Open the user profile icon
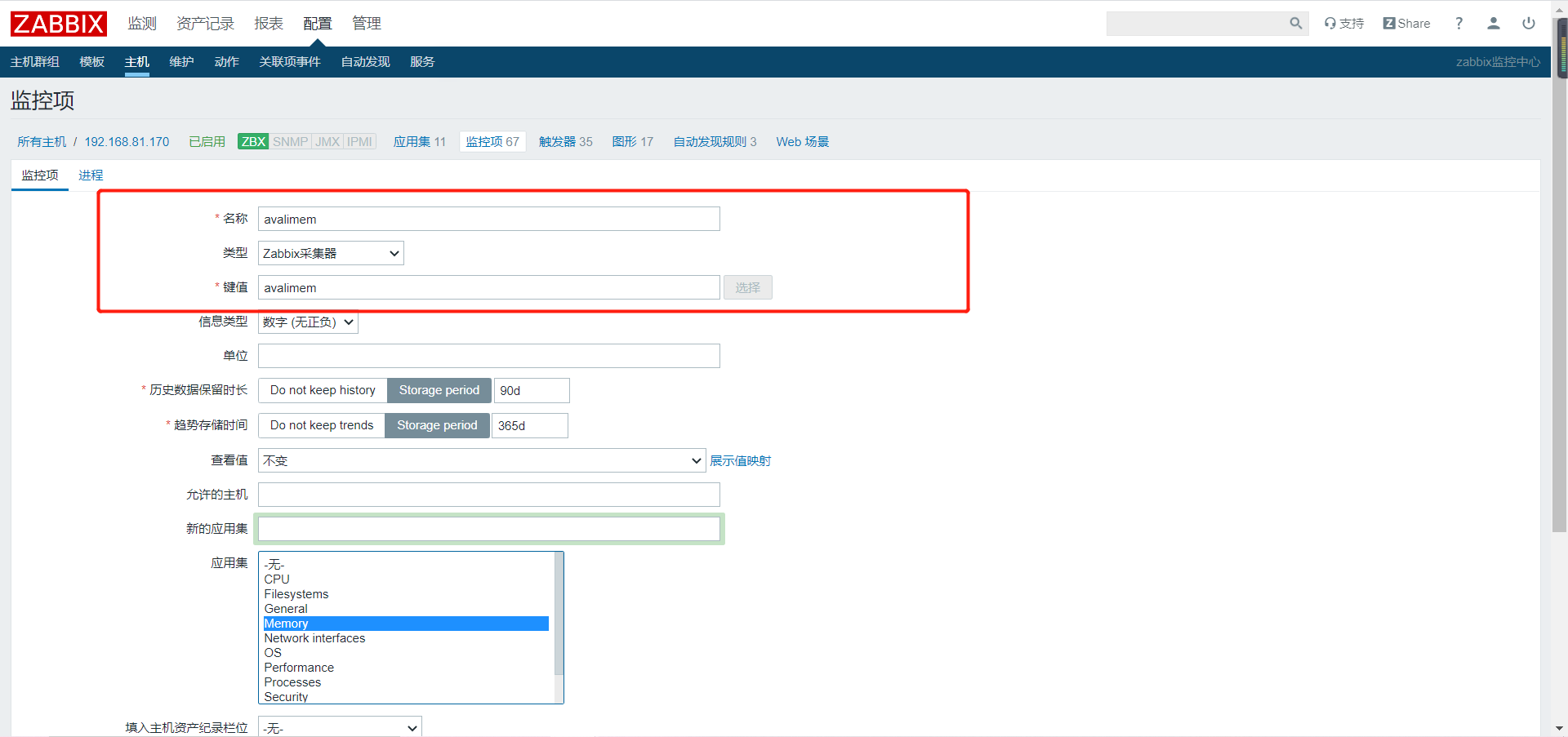This screenshot has height=737, width=1568. click(x=1494, y=24)
